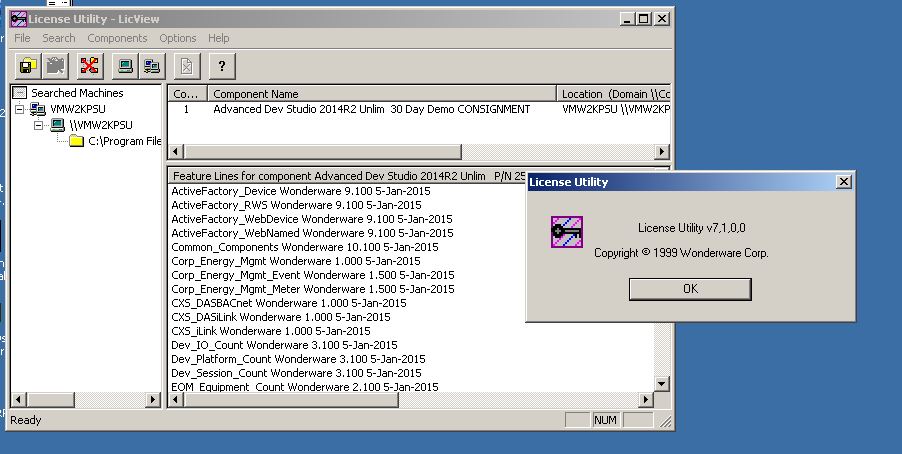Select the Advanced Dev Studio 2014R2 component row

(x=371, y=109)
